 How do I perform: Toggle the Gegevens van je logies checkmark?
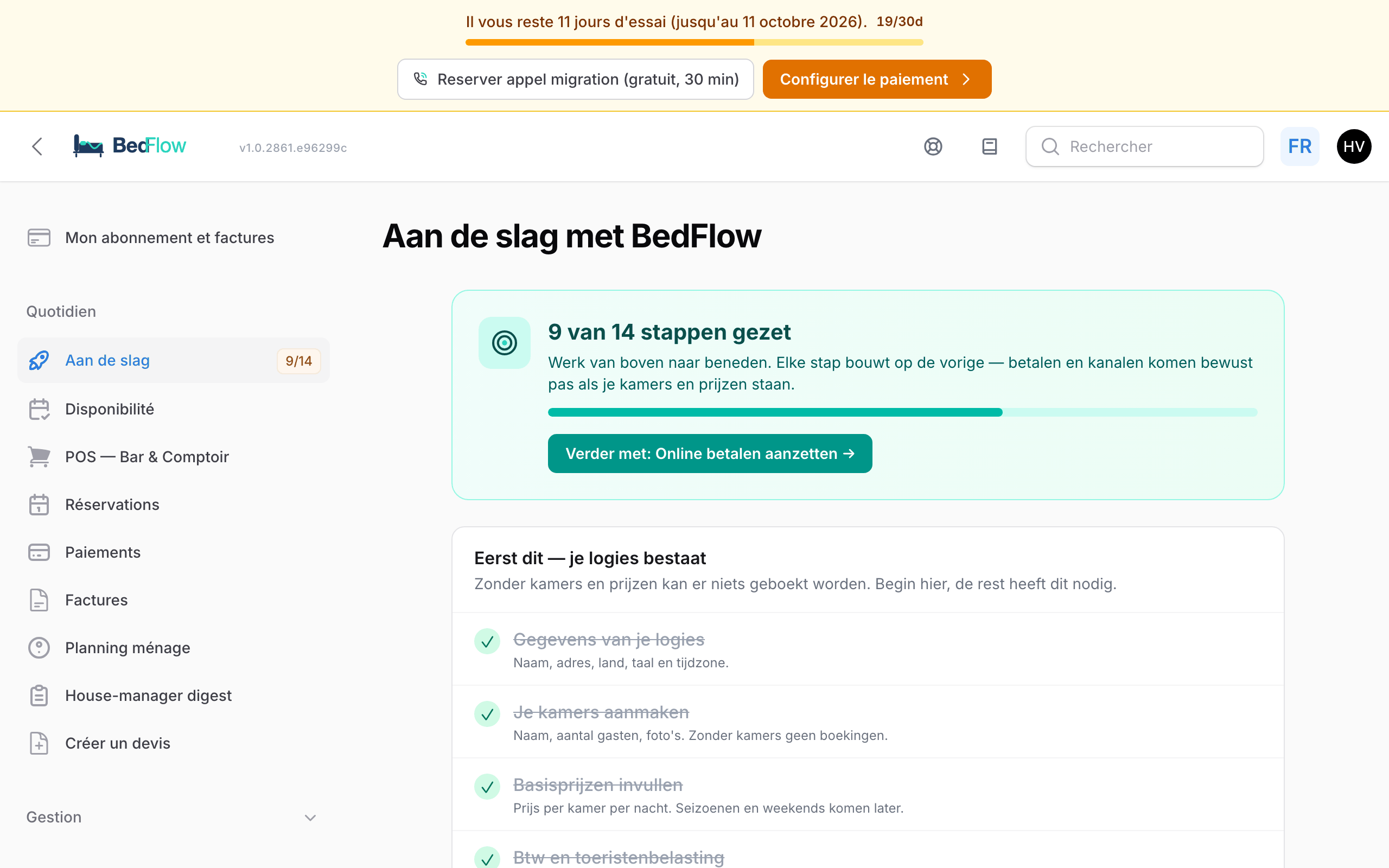coord(487,641)
